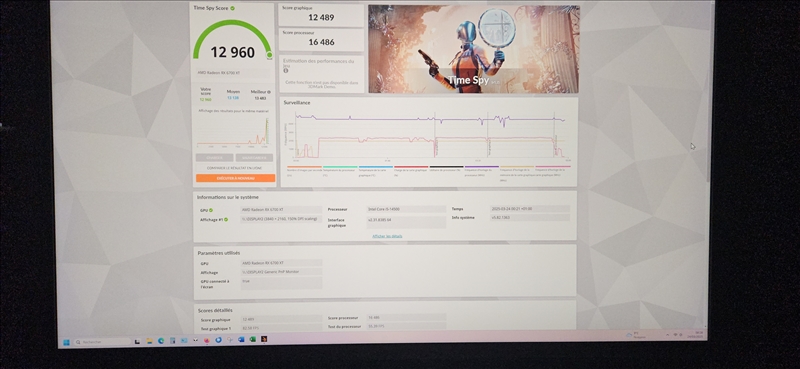Click the 3DMark icon in the taskbar
Image resolution: width=800 pixels, height=369 pixels.
tap(264, 339)
